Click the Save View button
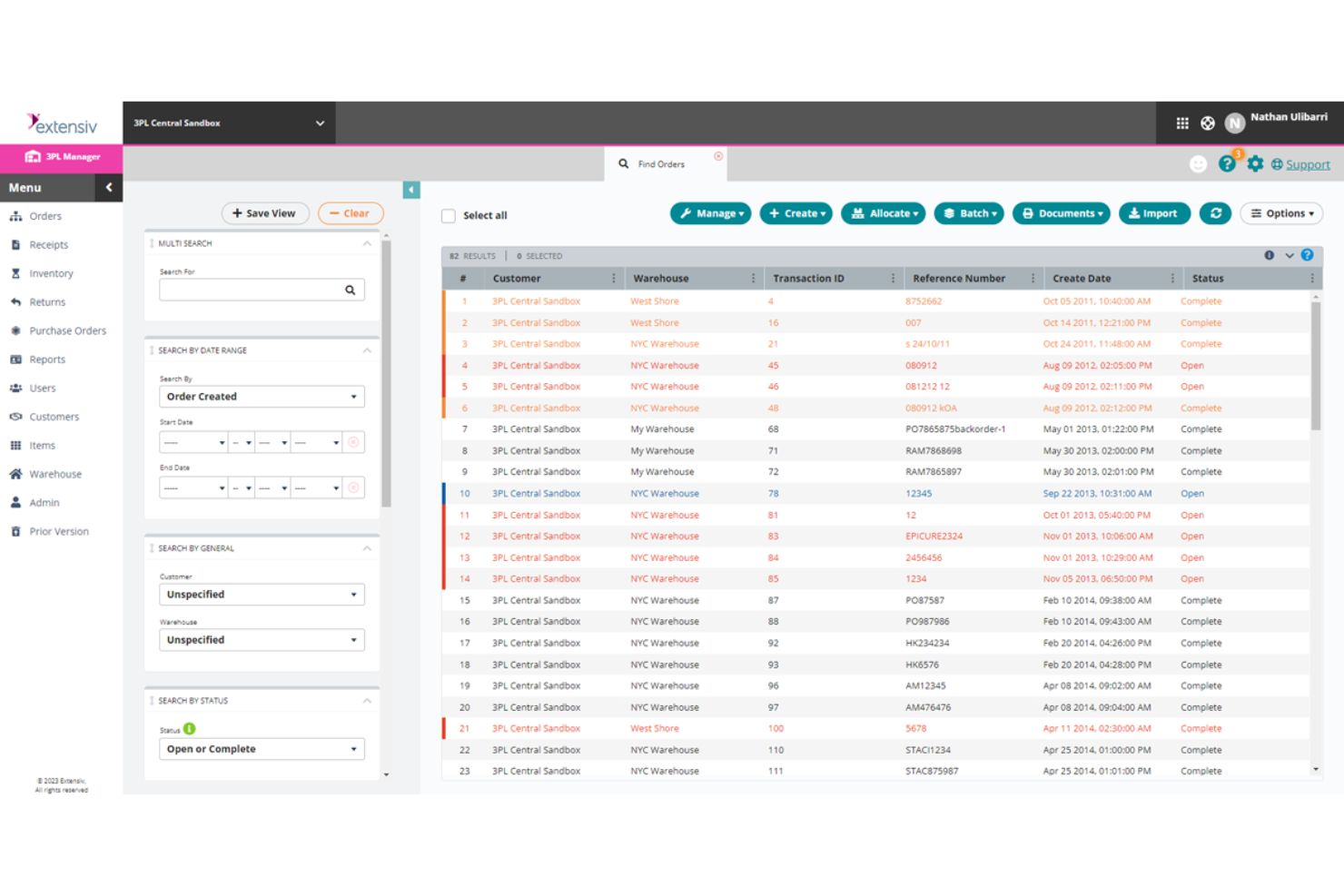 tap(265, 213)
